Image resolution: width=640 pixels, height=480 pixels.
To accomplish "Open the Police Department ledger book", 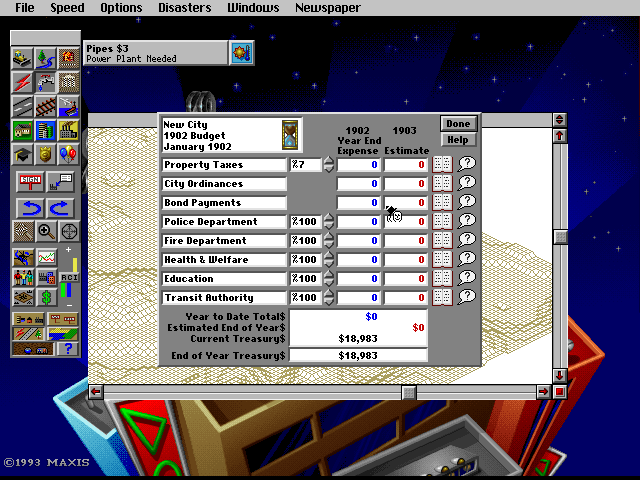I will point(442,222).
